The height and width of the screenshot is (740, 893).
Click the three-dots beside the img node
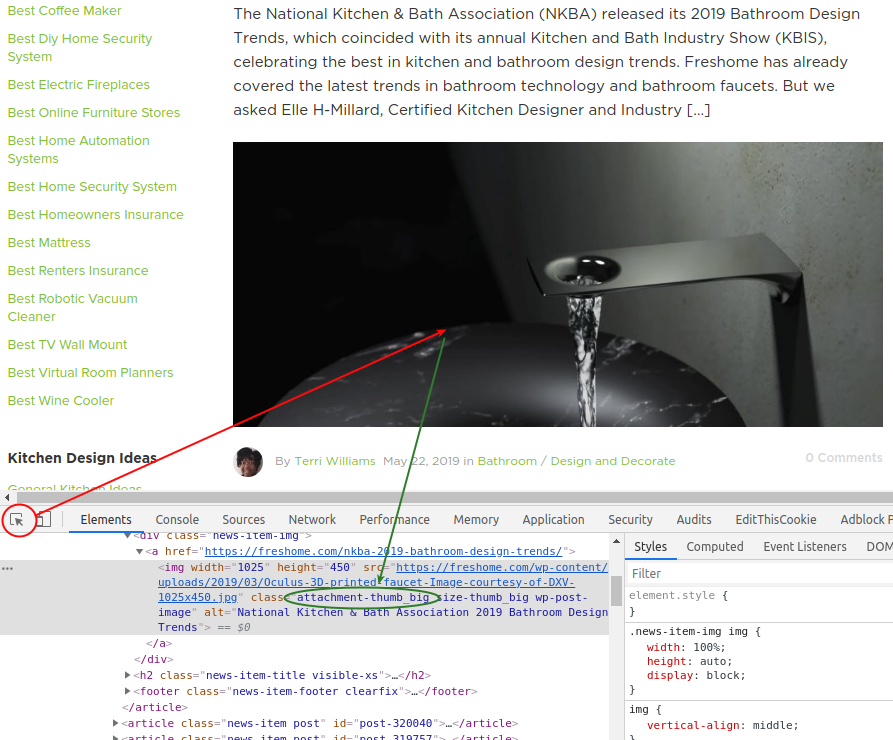click(8, 568)
